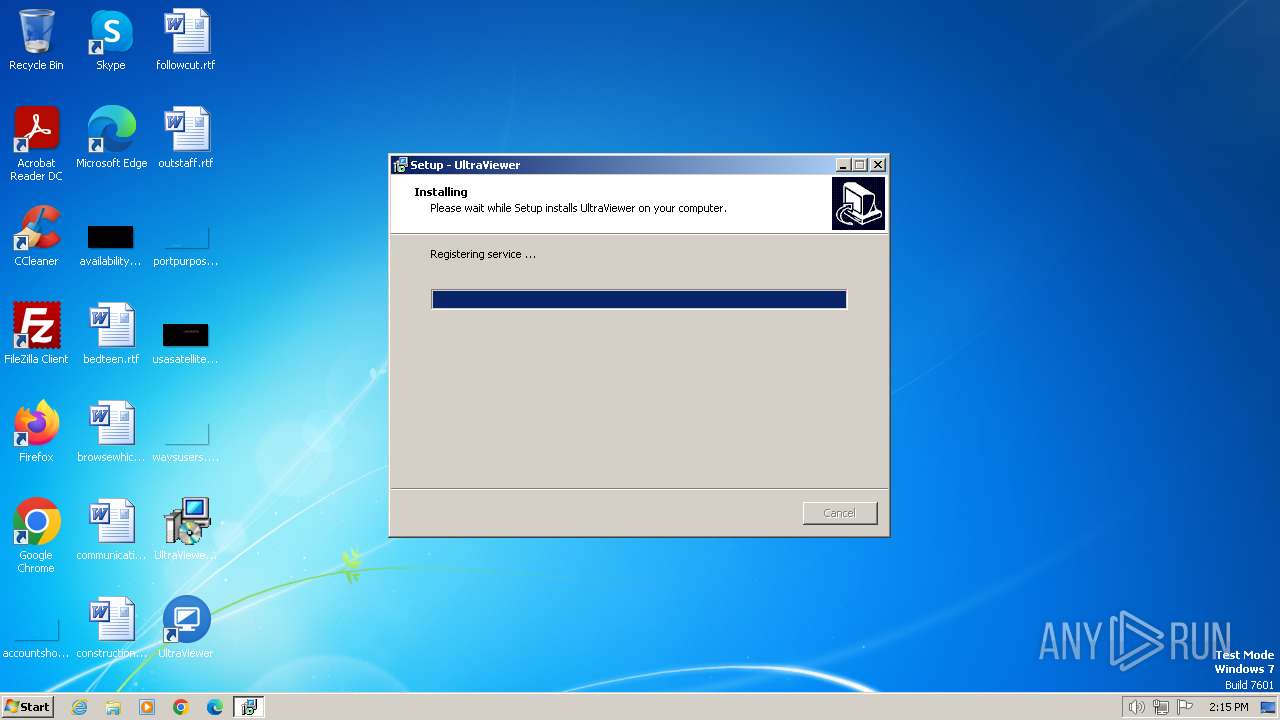The image size is (1280, 720).
Task: Open Edge from the taskbar
Action: tap(215, 707)
